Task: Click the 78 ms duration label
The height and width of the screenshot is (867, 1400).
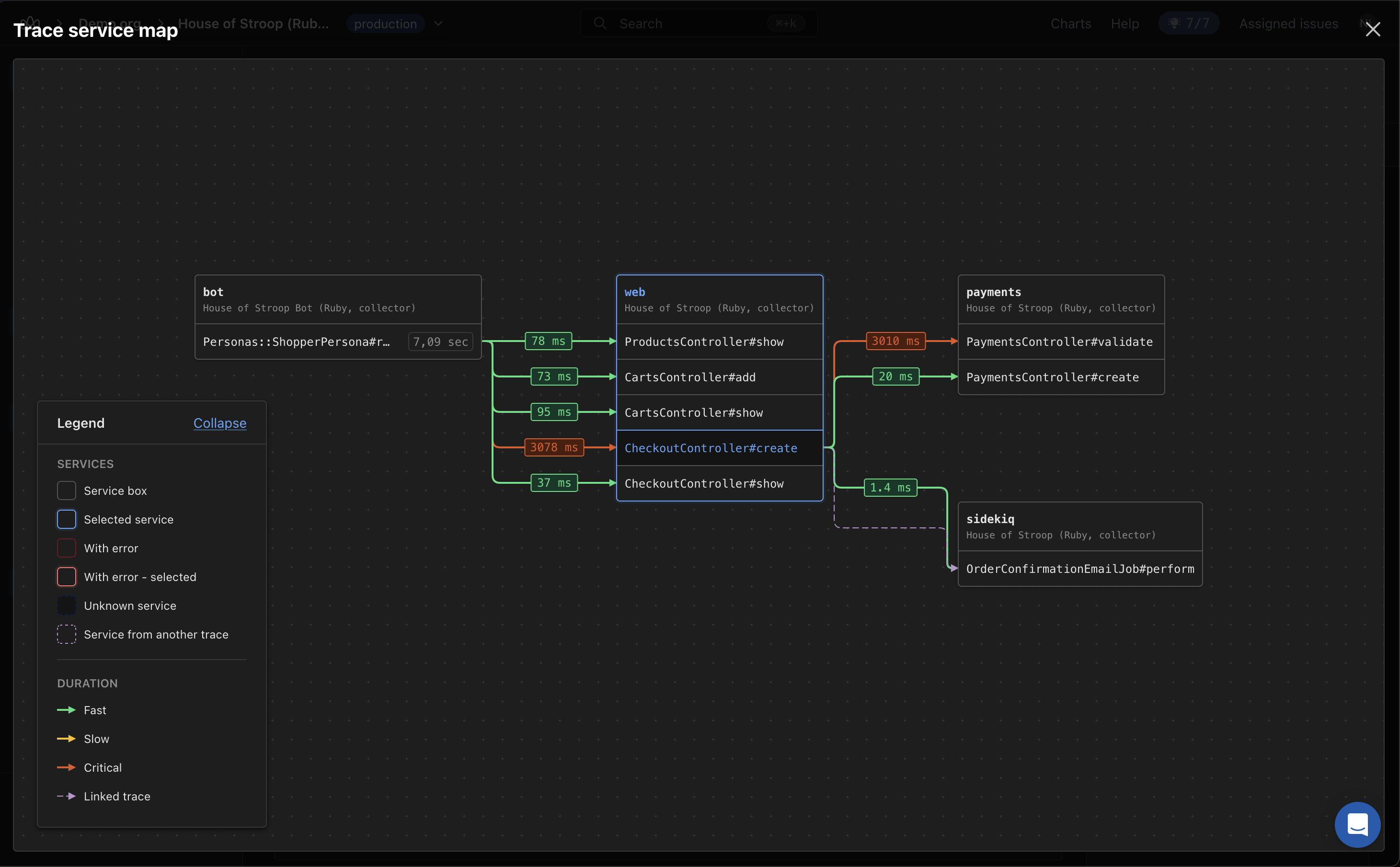Action: (548, 341)
